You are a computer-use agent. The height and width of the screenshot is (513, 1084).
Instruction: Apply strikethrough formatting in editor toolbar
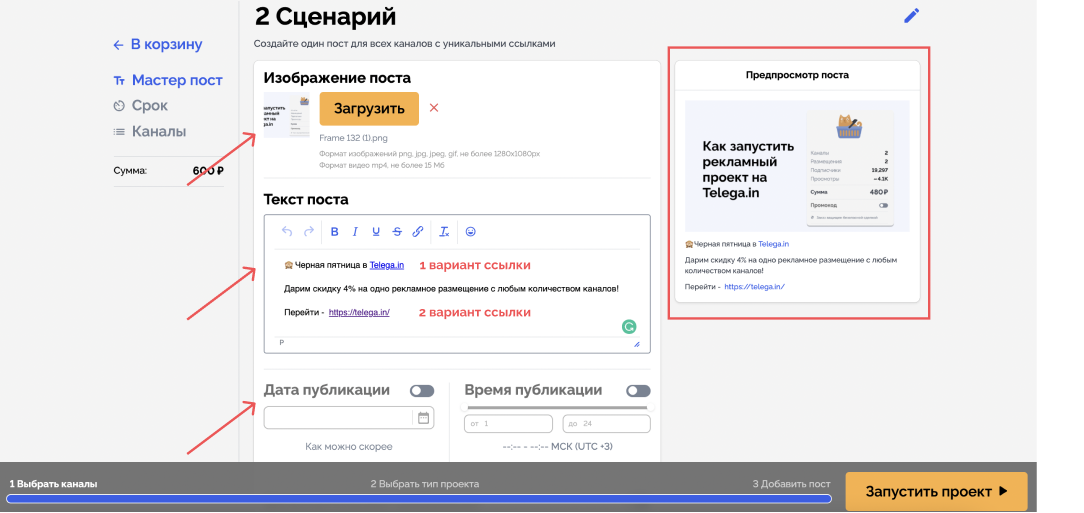pos(397,232)
